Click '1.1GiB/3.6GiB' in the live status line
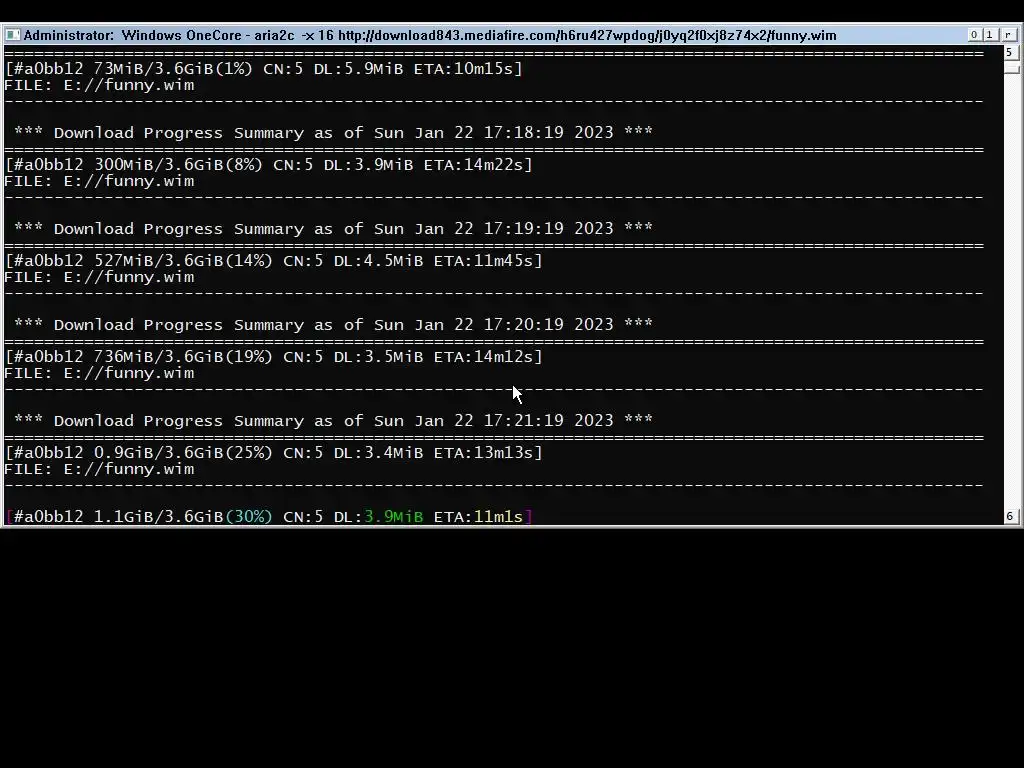 pos(159,517)
